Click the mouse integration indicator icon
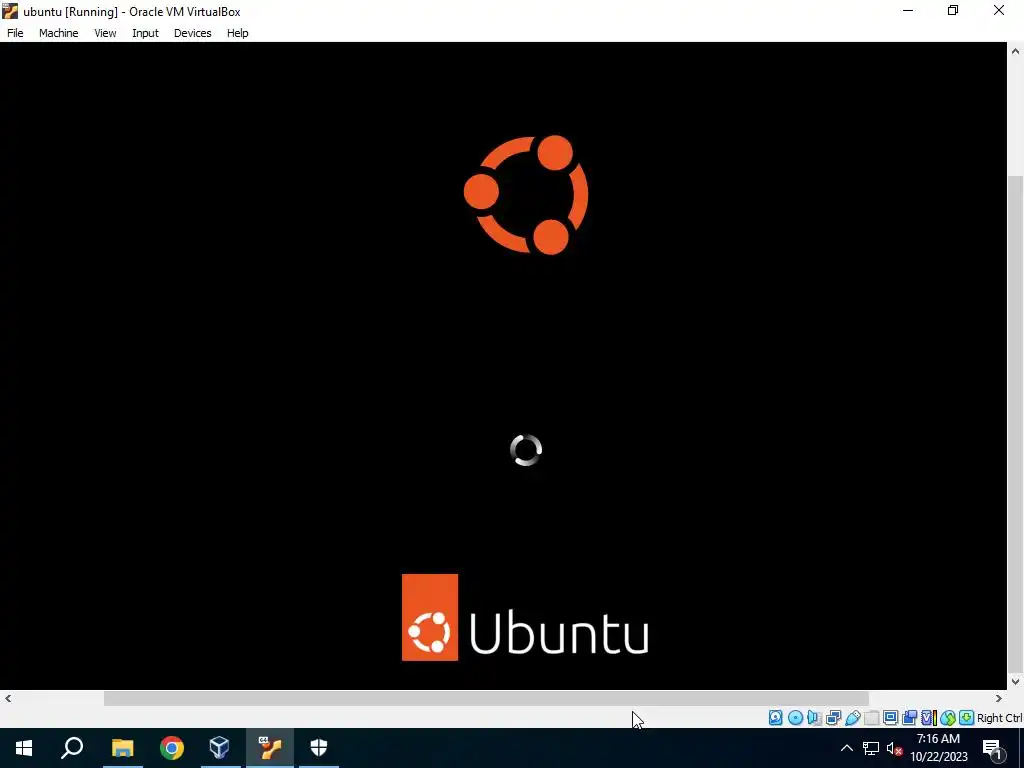The height and width of the screenshot is (768, 1024). click(948, 718)
